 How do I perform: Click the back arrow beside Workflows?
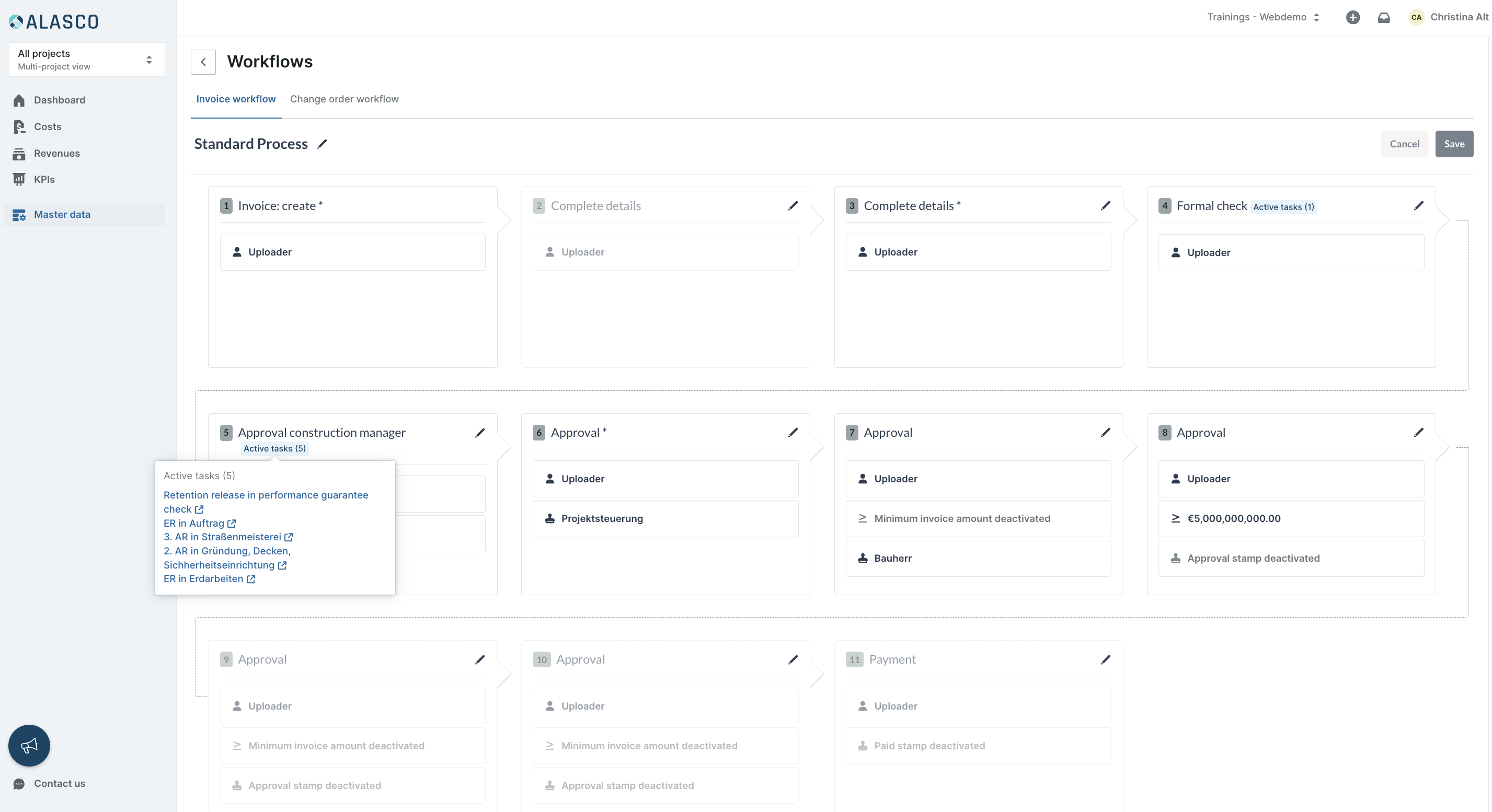click(203, 62)
